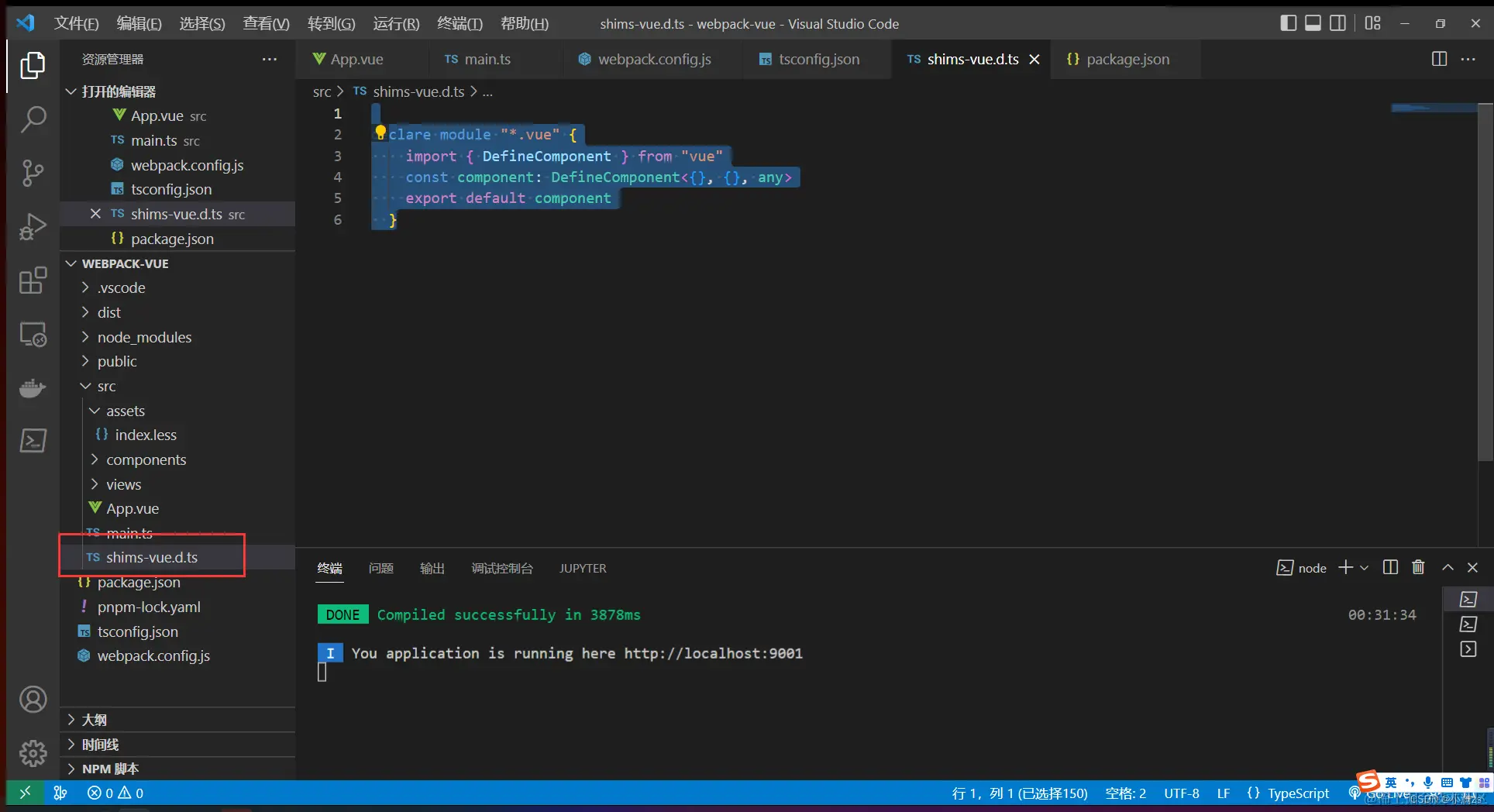This screenshot has width=1494, height=812.
Task: Close the terminal panel
Action: pyautogui.click(x=1473, y=567)
